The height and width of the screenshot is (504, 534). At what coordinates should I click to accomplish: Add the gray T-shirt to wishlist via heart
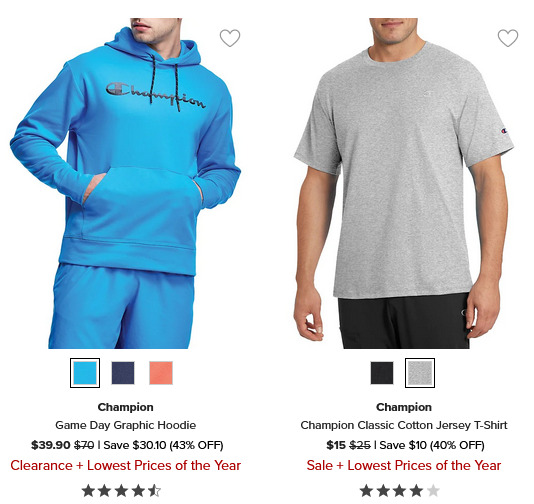click(508, 38)
